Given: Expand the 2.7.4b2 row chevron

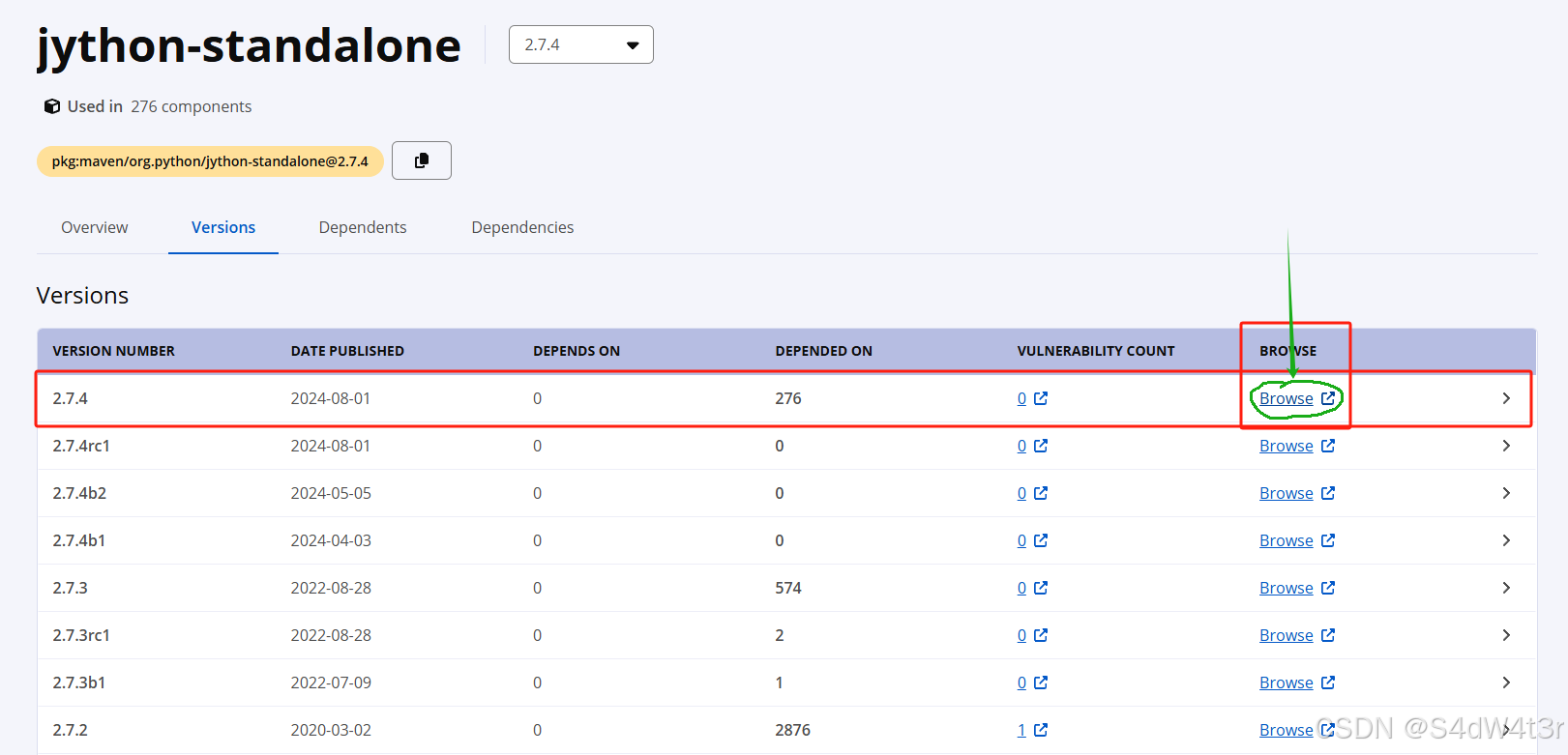Looking at the screenshot, I should pyautogui.click(x=1506, y=493).
